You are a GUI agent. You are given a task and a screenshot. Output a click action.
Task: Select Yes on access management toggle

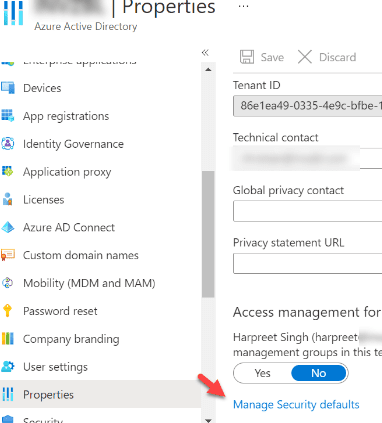[x=262, y=373]
